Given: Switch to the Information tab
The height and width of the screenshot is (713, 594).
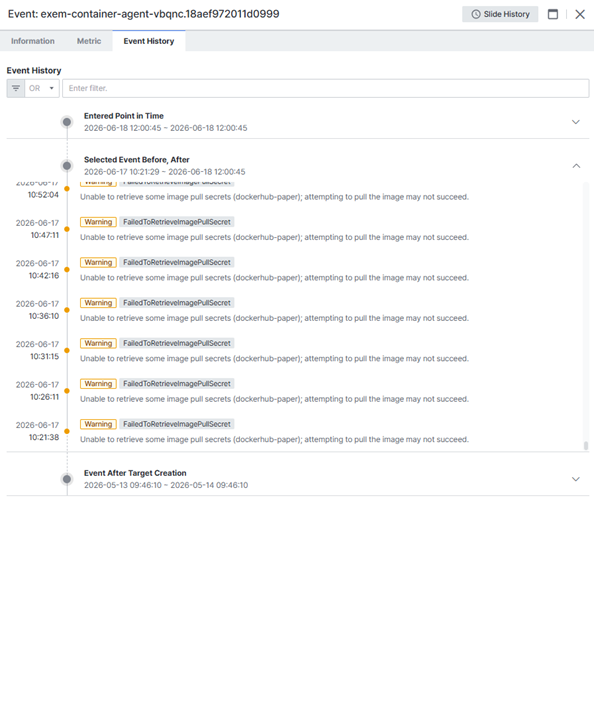Looking at the screenshot, I should (x=33, y=41).
